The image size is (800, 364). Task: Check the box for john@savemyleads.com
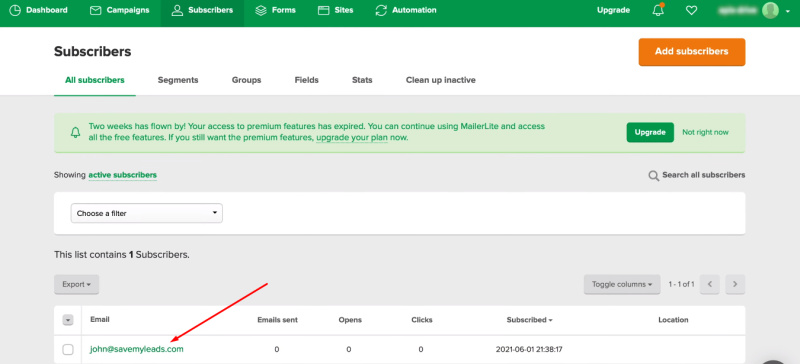(x=68, y=350)
